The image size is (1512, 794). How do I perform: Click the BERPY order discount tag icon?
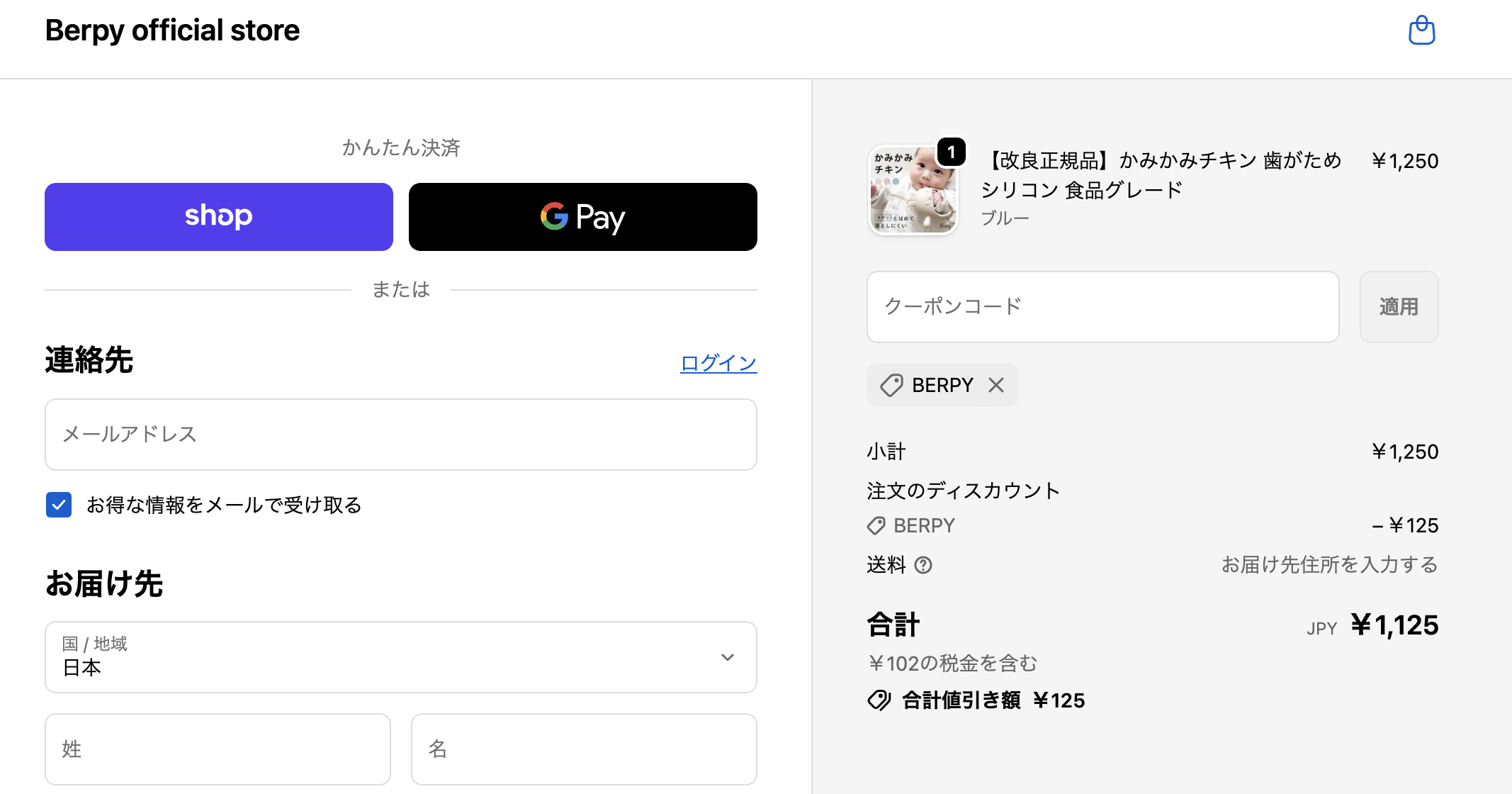point(876,525)
